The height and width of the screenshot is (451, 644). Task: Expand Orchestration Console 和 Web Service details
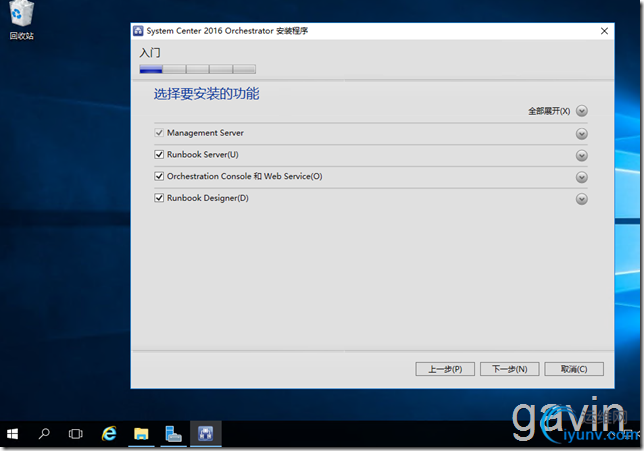582,177
